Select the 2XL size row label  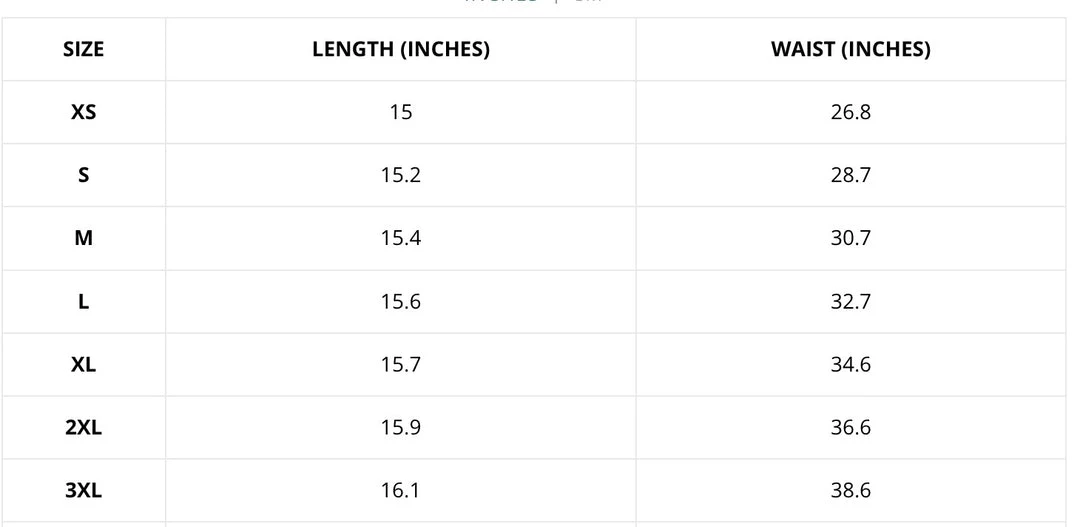[83, 427]
